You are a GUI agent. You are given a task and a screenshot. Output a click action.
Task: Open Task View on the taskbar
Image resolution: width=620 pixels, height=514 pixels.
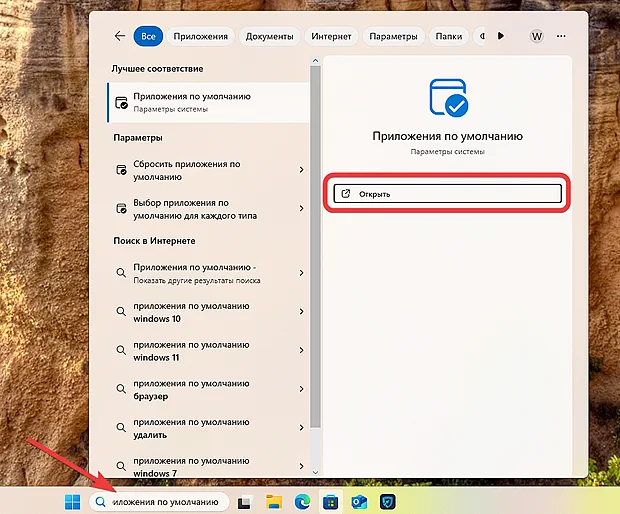pos(245,502)
